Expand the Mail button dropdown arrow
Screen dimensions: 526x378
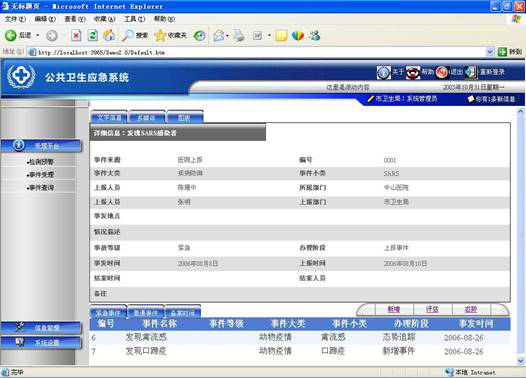pos(227,35)
